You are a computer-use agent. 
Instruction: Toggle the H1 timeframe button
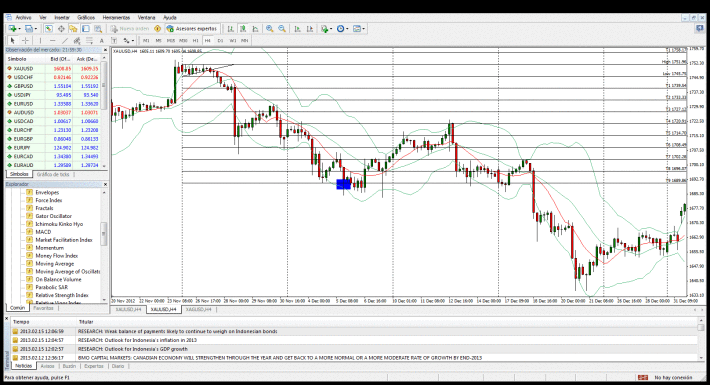[x=196, y=41]
